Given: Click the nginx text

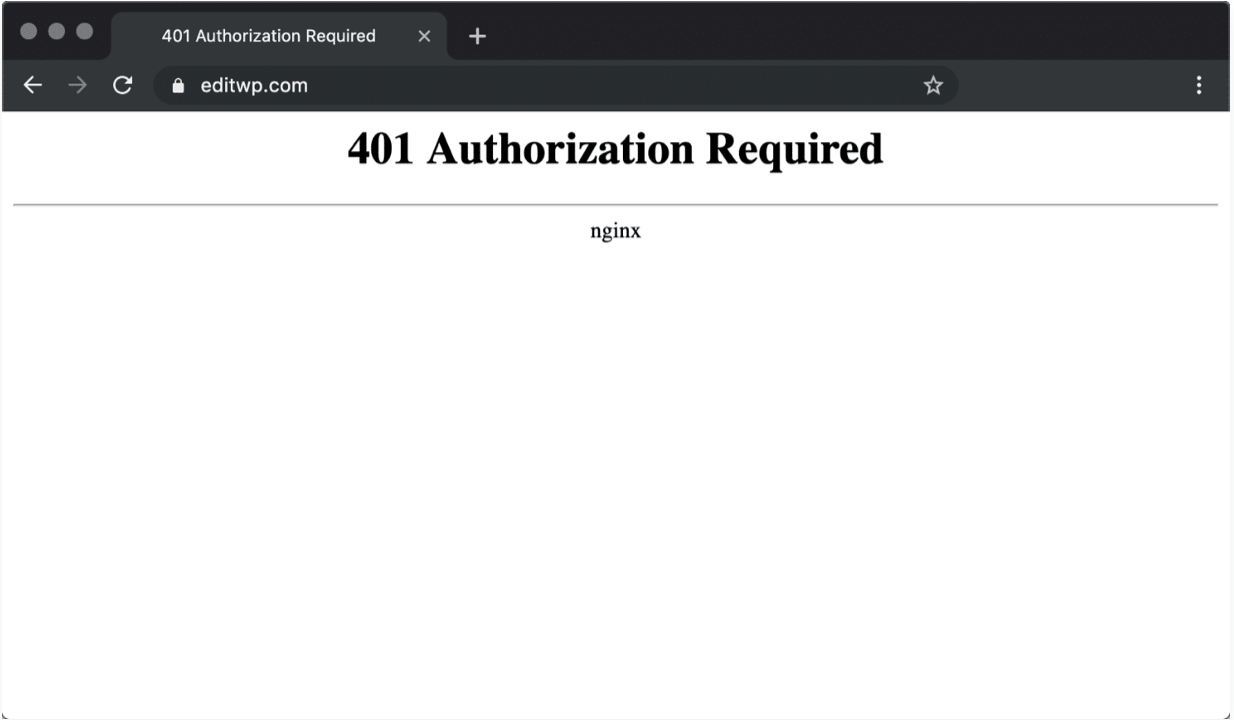Looking at the screenshot, I should 615,231.
